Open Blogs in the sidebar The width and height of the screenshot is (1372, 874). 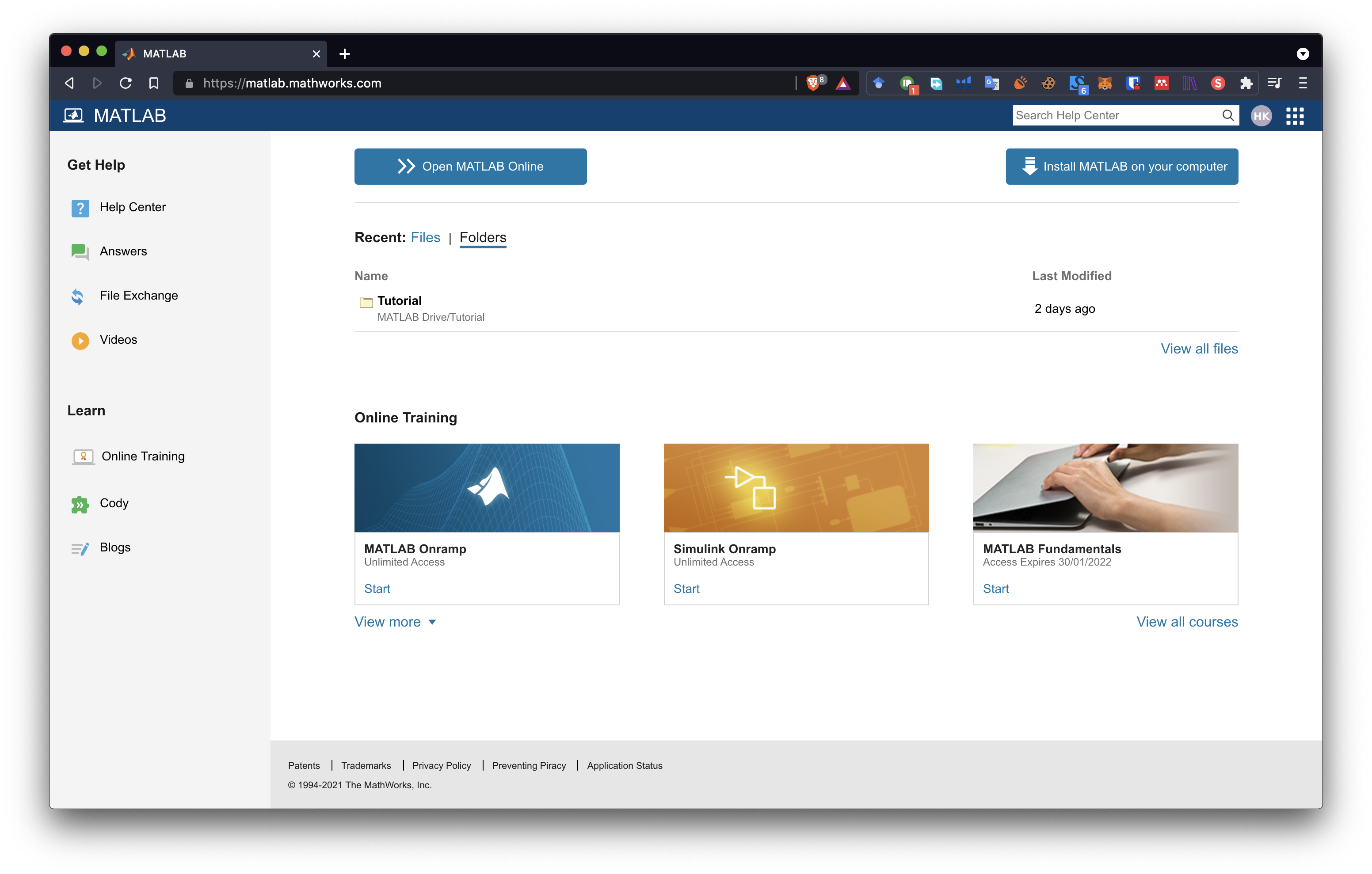(x=115, y=547)
